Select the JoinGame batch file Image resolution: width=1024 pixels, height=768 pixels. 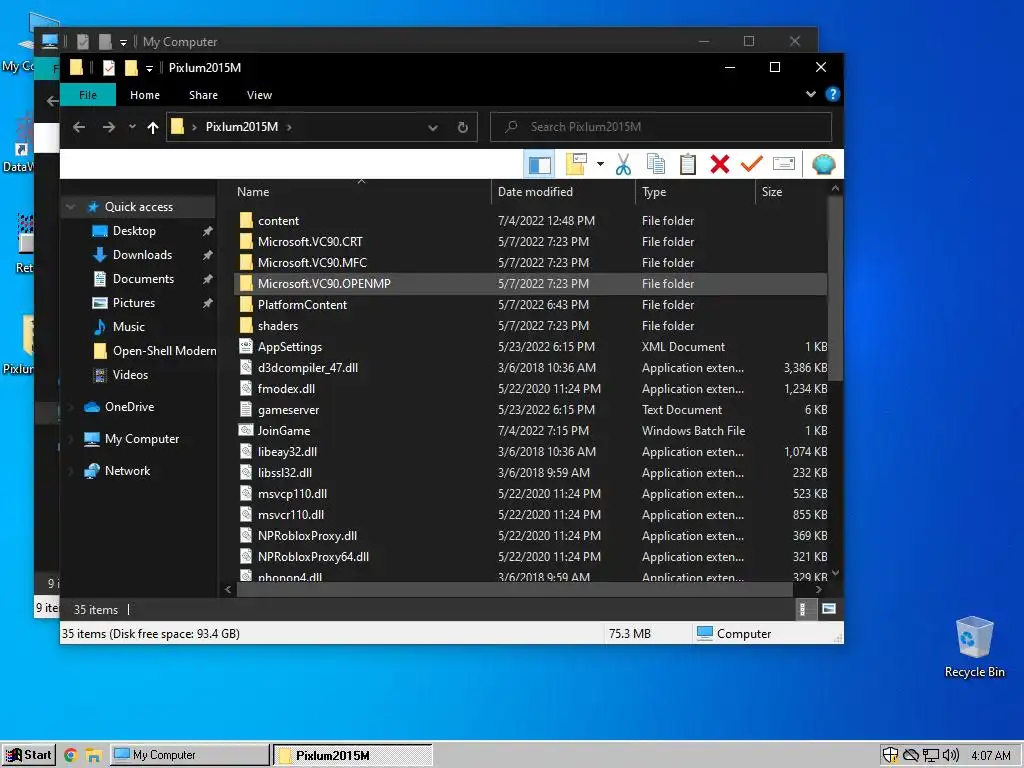[530, 431]
